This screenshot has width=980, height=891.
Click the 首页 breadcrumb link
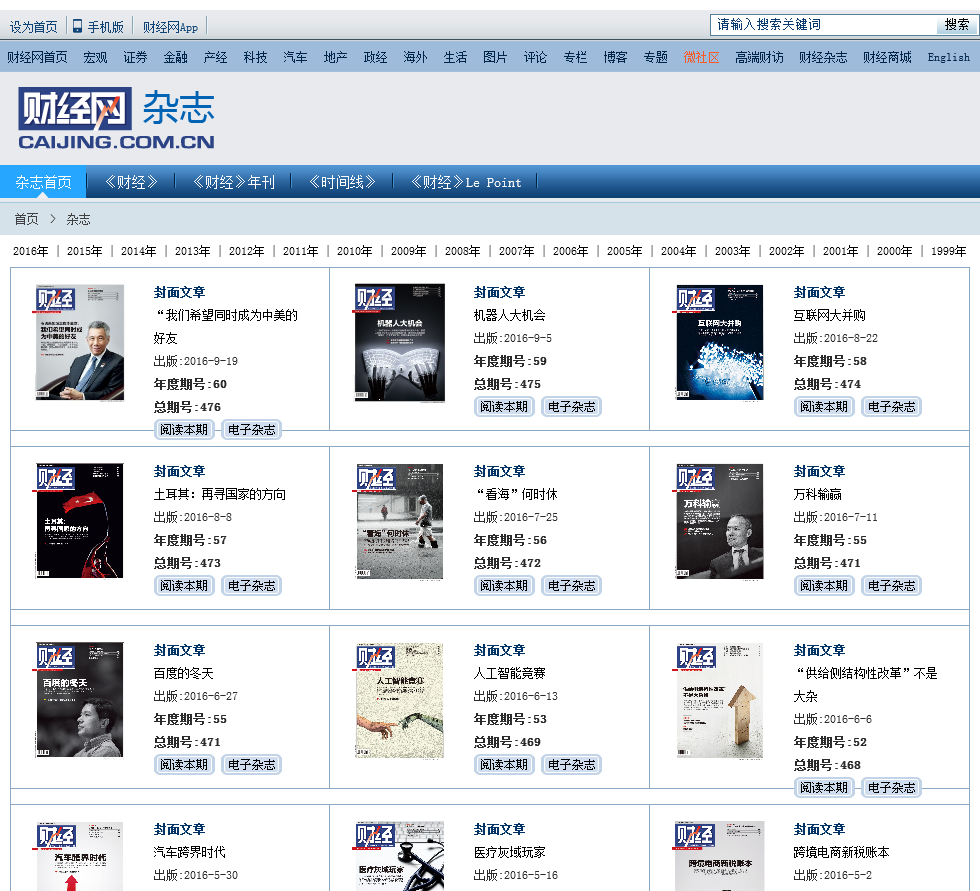(26, 219)
